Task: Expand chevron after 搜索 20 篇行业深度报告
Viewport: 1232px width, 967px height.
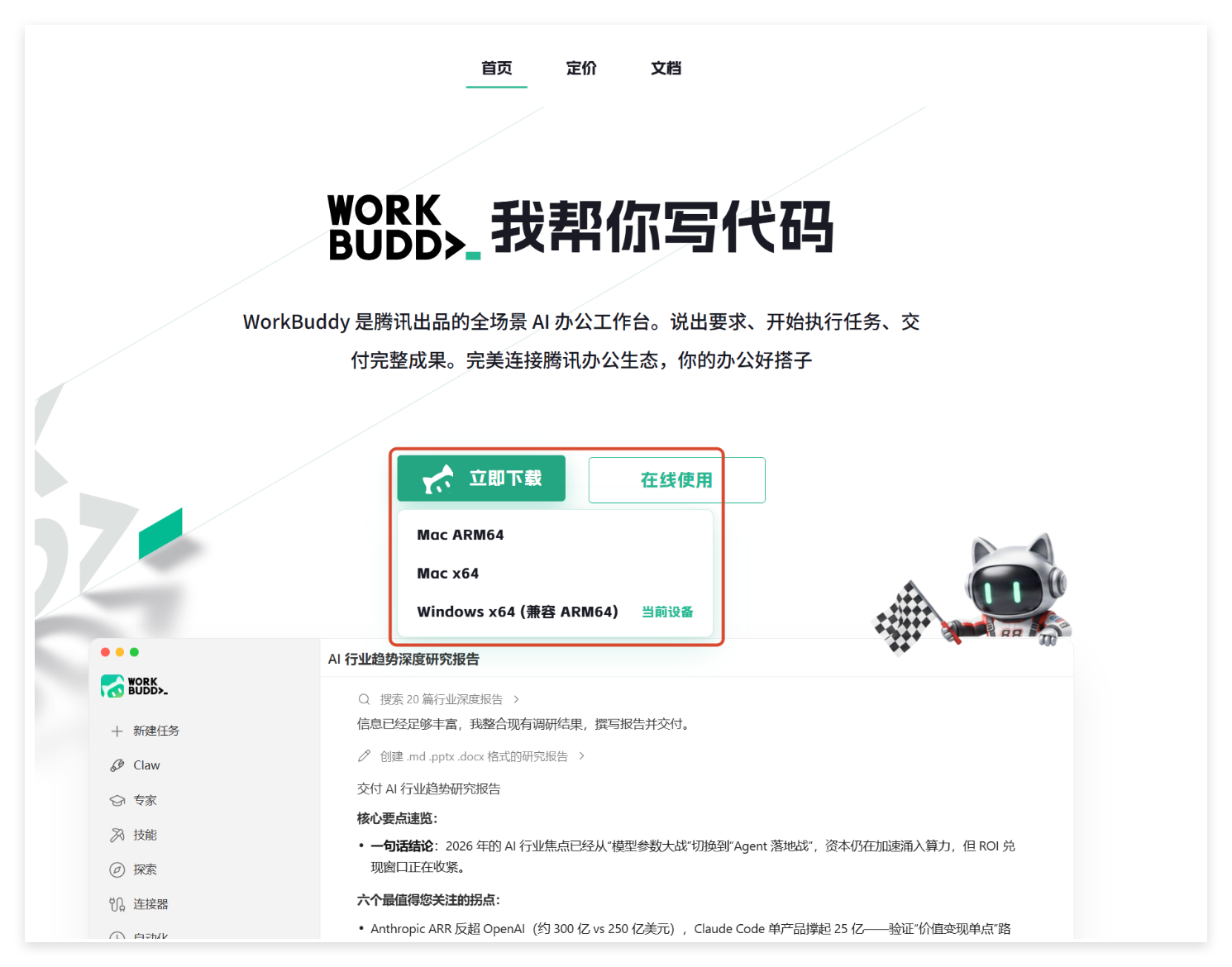Action: click(517, 699)
